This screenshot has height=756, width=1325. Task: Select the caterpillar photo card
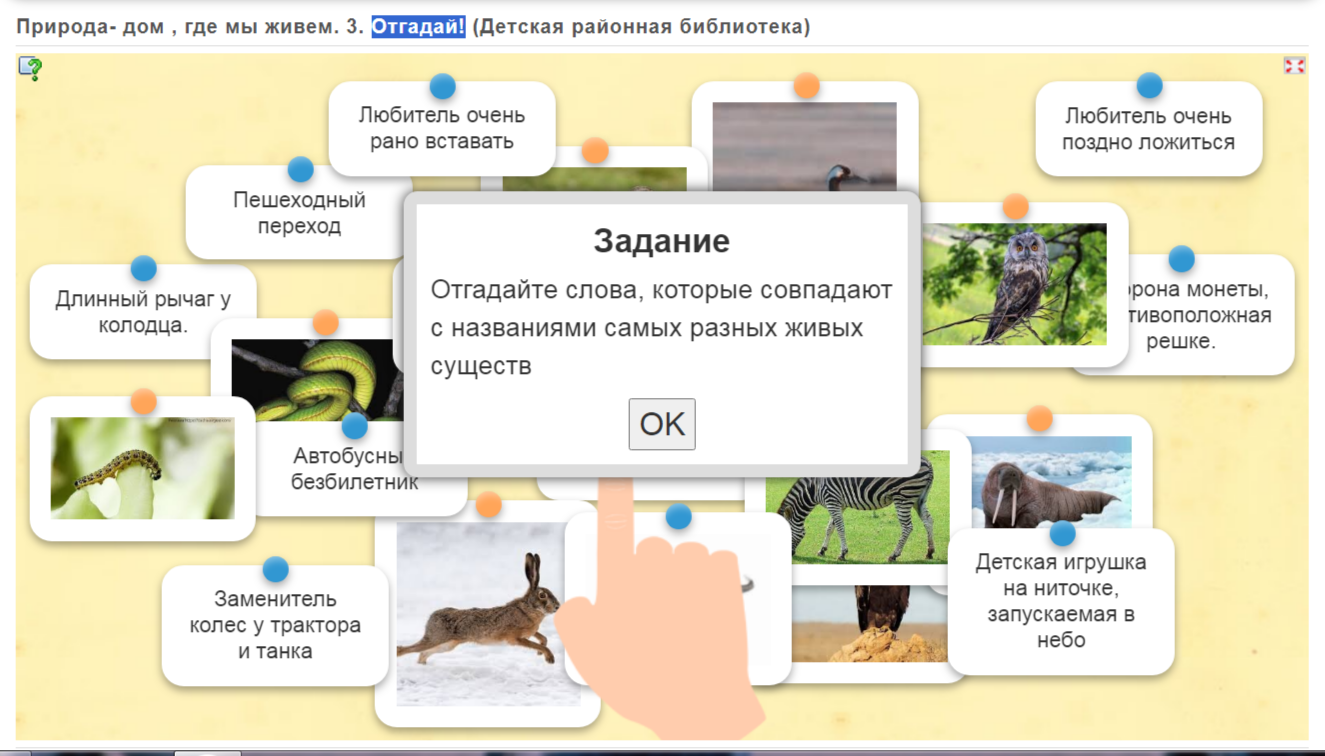142,469
